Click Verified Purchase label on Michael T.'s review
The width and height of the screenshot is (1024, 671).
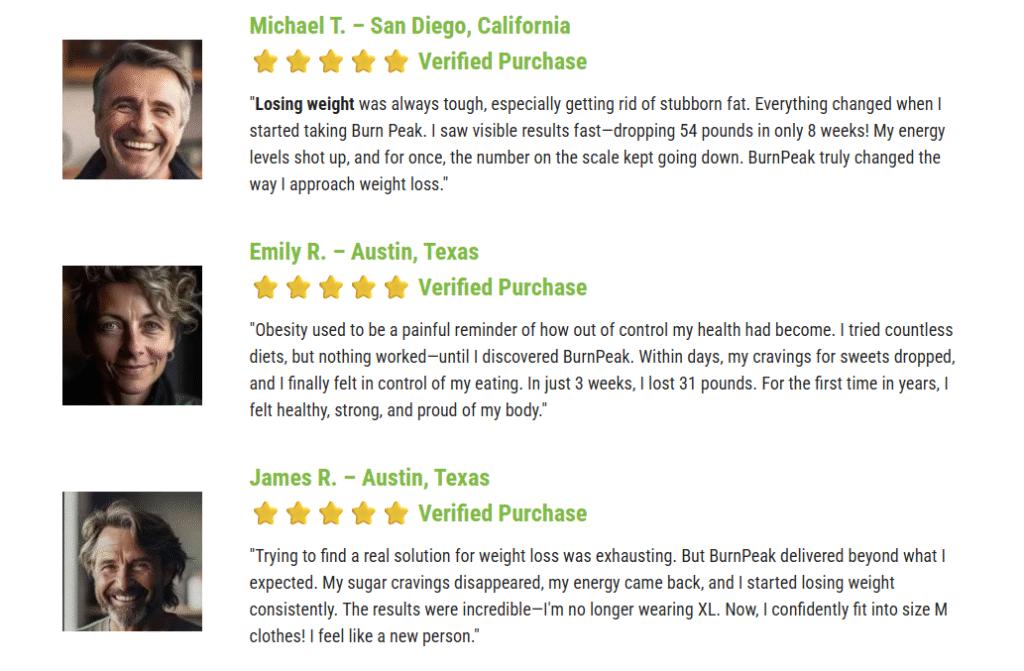[x=502, y=62]
